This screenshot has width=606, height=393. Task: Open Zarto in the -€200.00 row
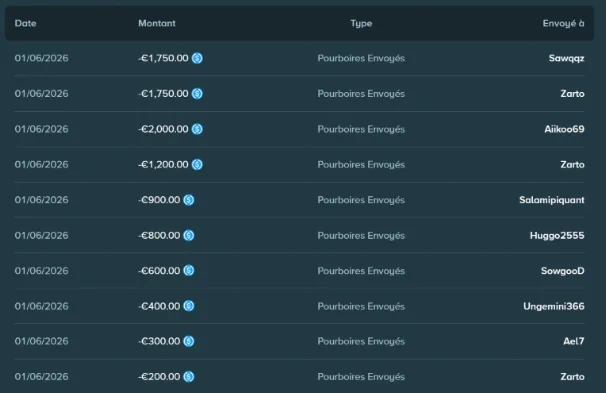tap(572, 376)
